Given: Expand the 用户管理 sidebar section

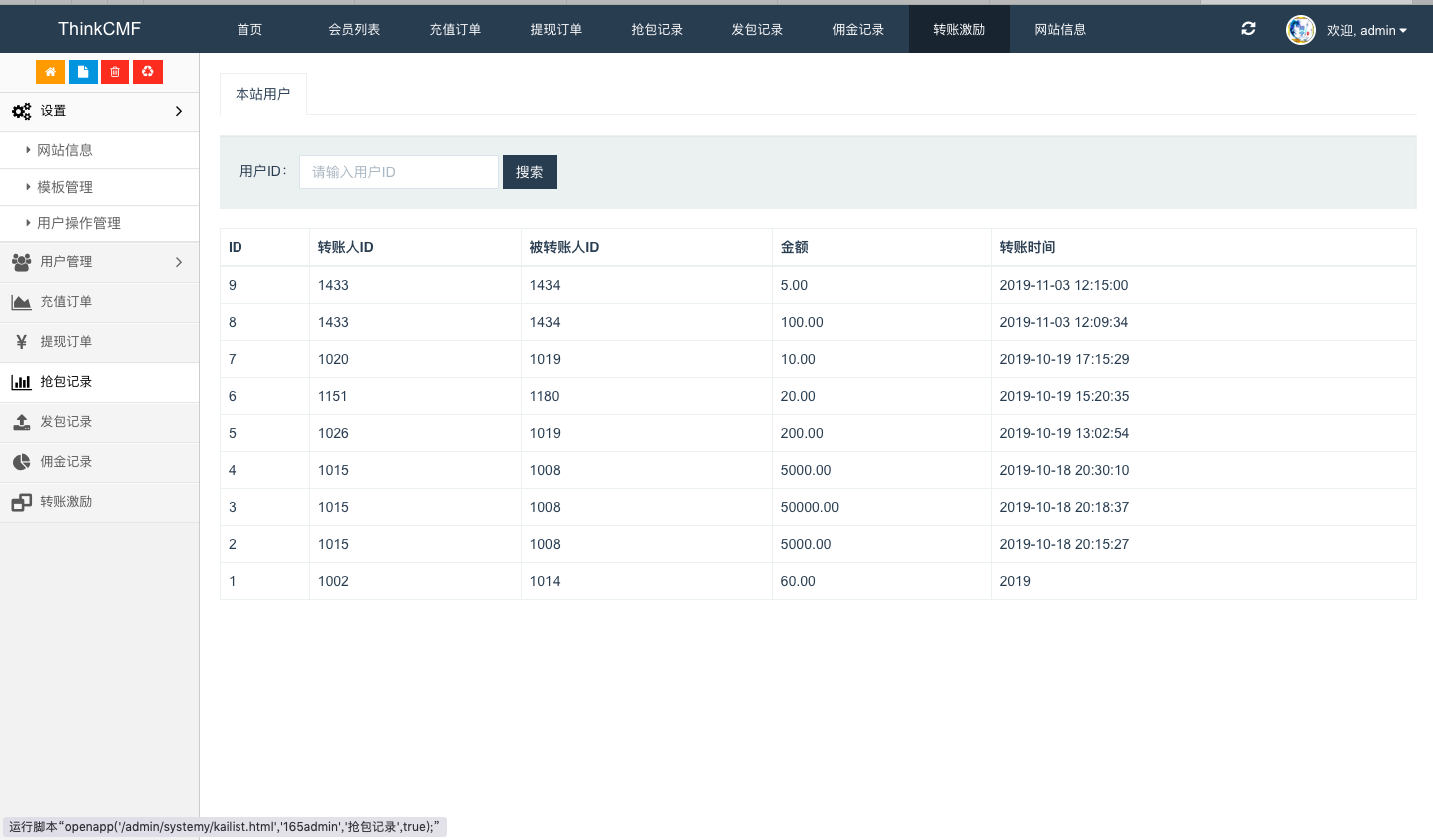Looking at the screenshot, I should pos(99,262).
